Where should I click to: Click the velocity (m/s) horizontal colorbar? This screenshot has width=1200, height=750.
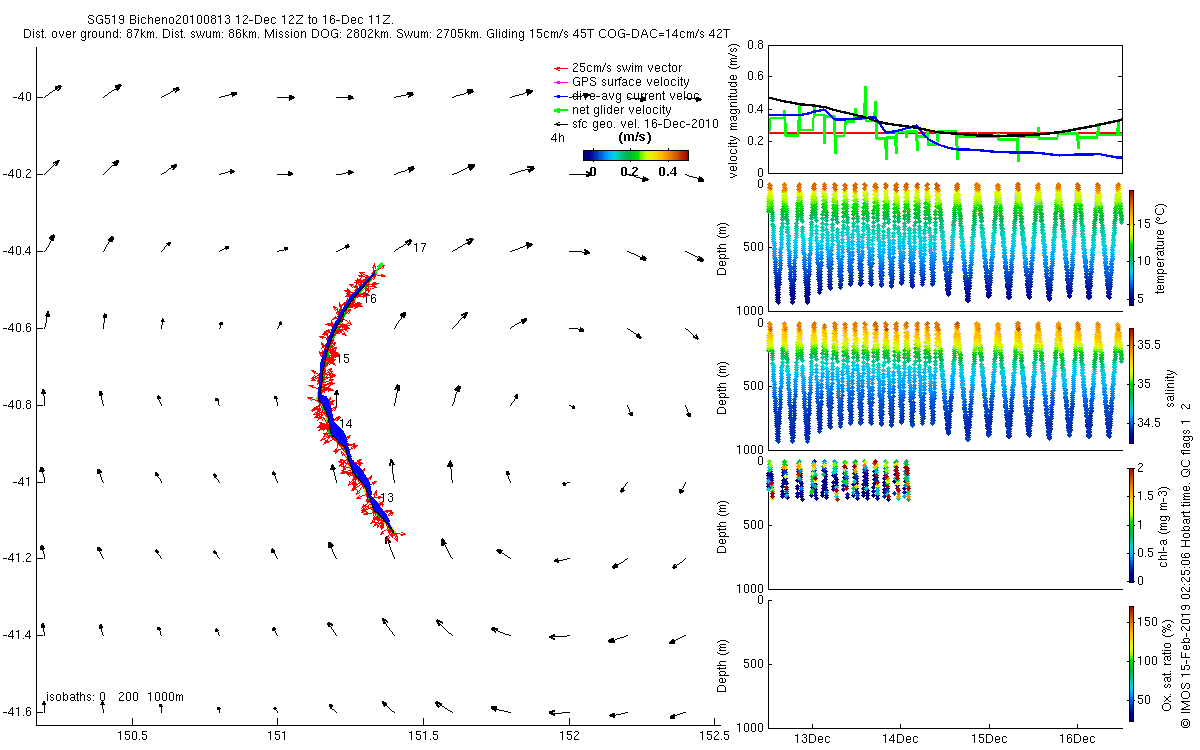636,155
